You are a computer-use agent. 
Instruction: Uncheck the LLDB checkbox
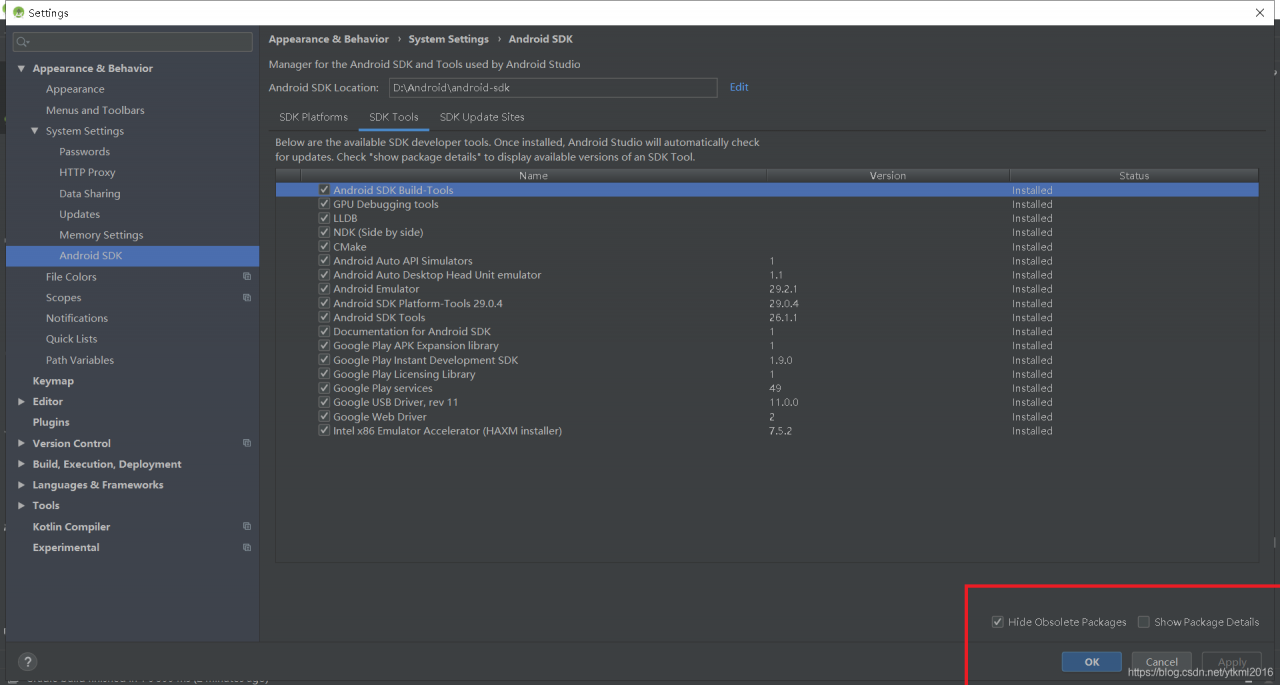tap(324, 218)
